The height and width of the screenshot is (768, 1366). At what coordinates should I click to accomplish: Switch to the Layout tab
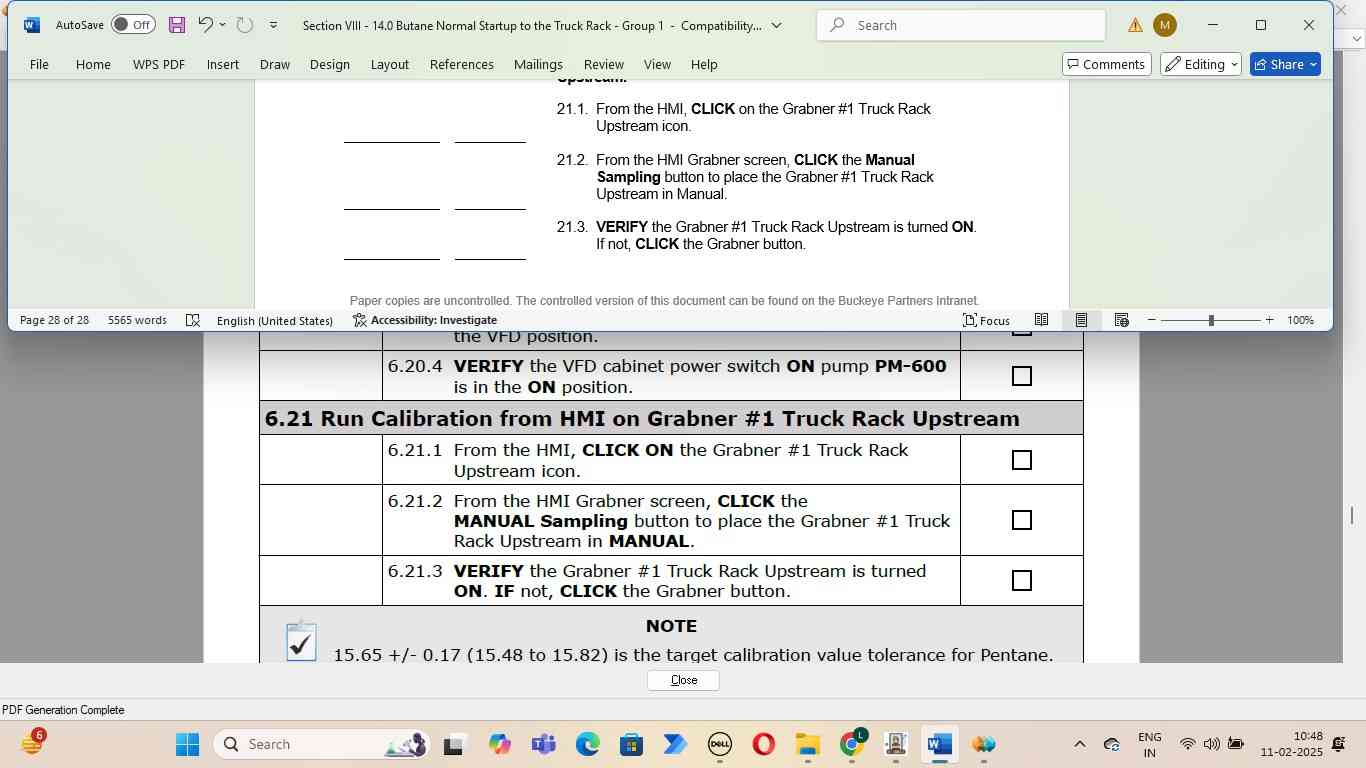point(390,64)
